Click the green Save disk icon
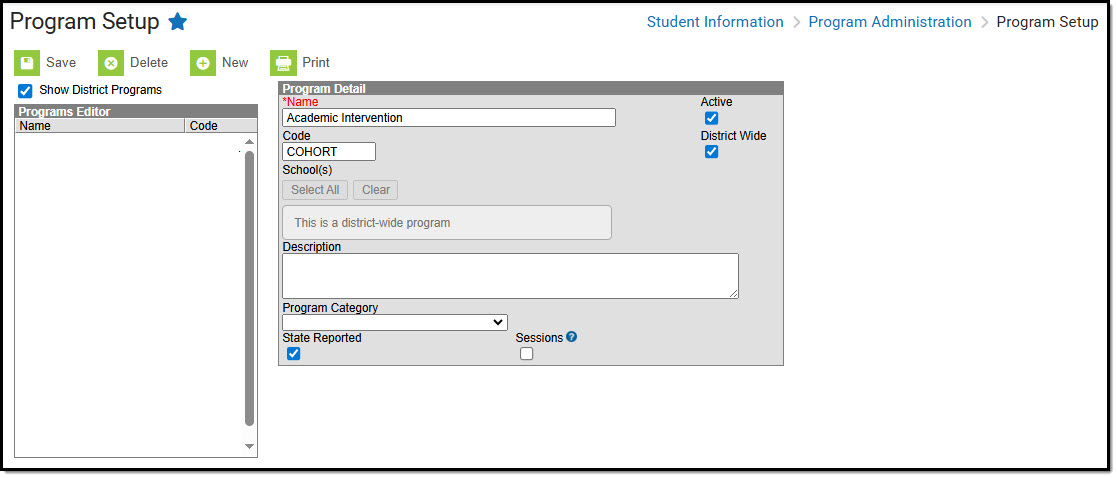Viewport: 1117px width, 478px height. tap(27, 63)
